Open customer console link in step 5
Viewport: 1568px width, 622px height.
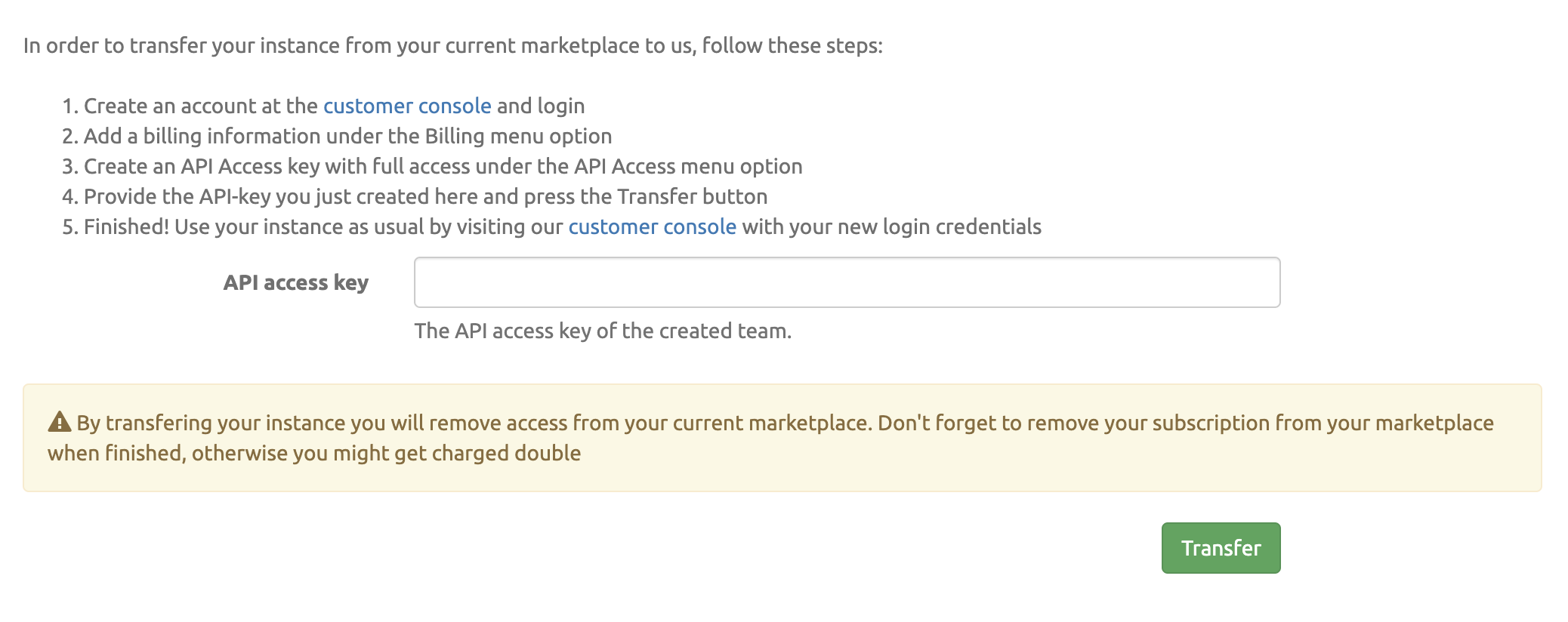tap(652, 226)
